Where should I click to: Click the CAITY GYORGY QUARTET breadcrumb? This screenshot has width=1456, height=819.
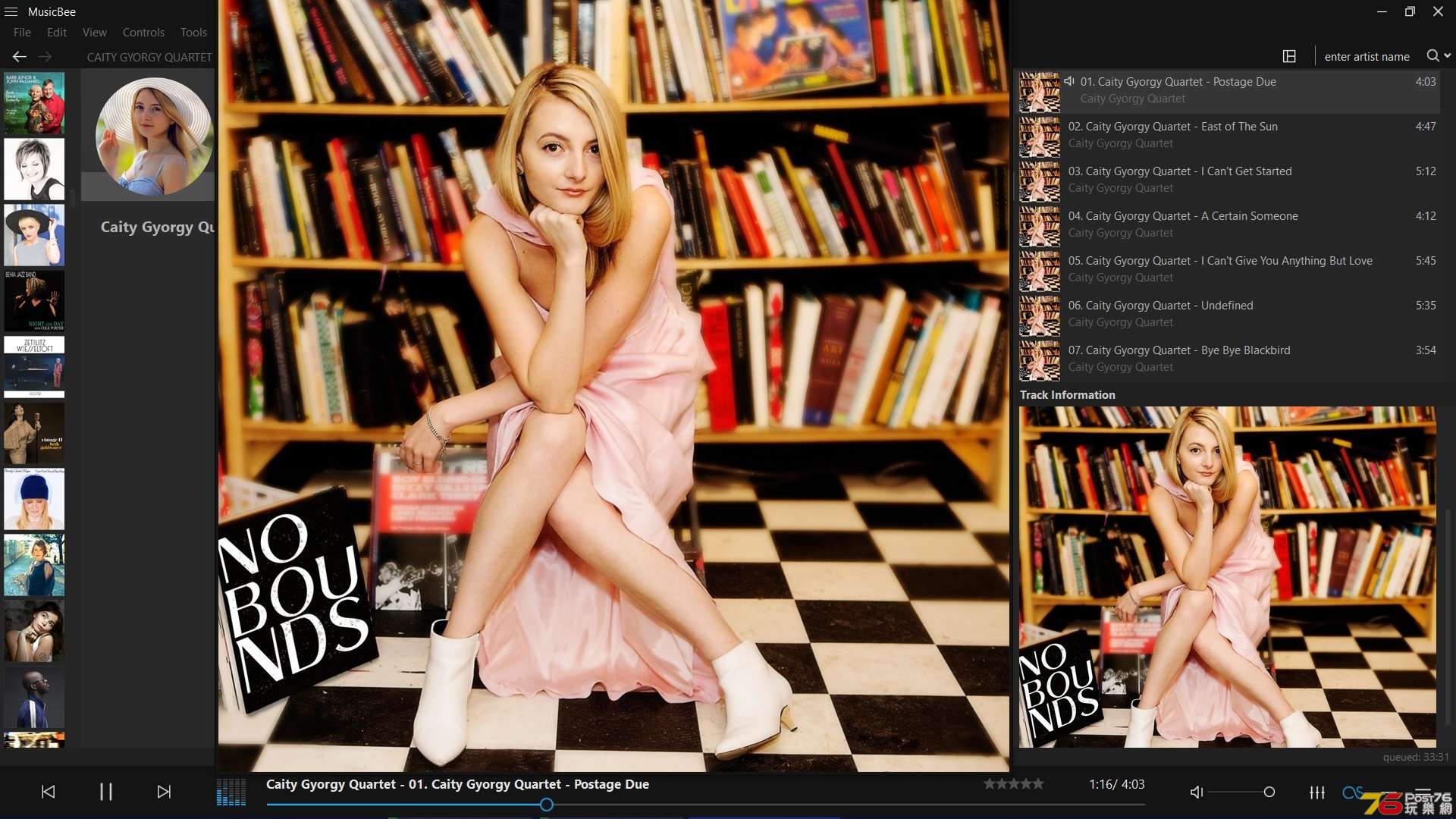pyautogui.click(x=149, y=57)
